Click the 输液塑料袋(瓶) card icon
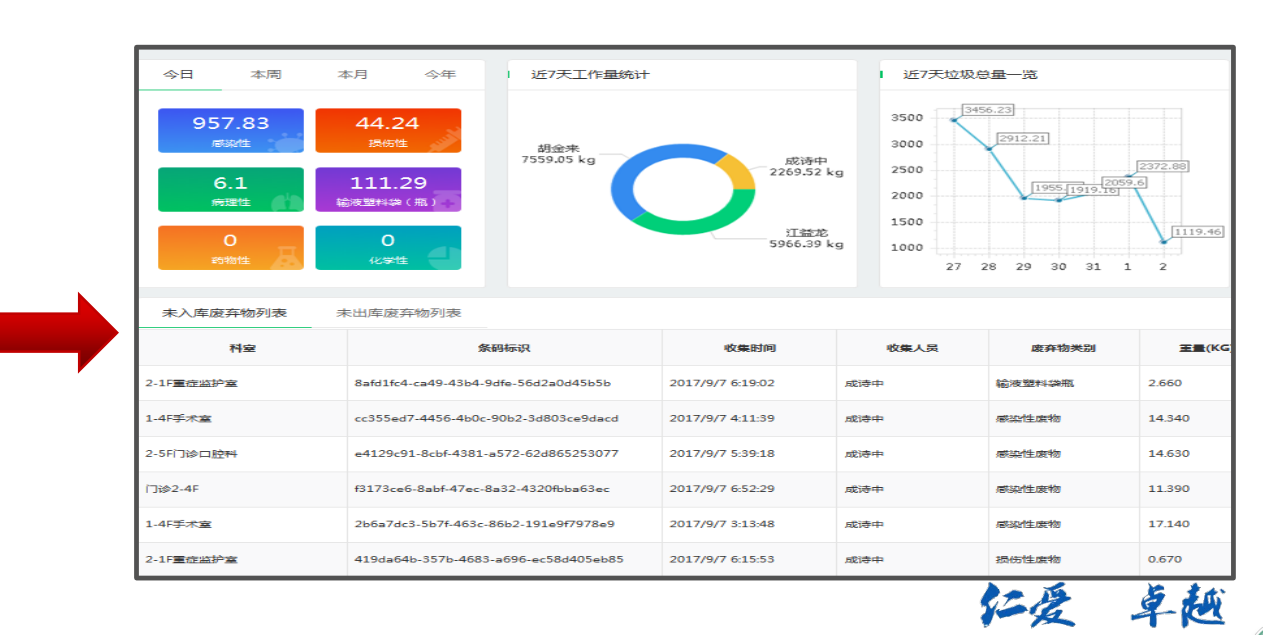 coord(448,201)
